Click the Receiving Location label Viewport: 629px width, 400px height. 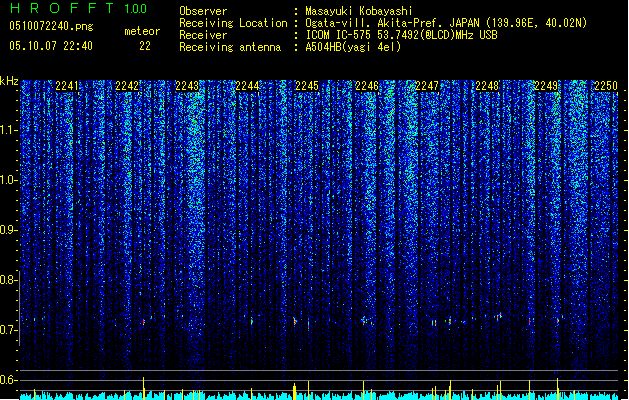(x=233, y=23)
